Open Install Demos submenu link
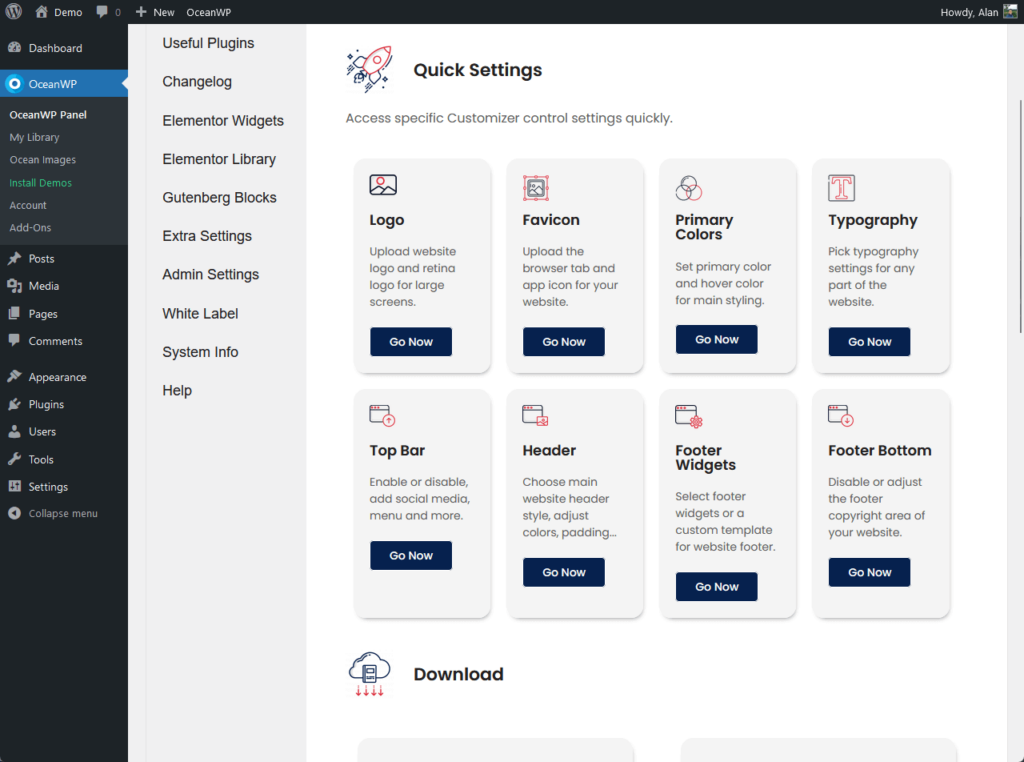The width and height of the screenshot is (1024, 762). (x=40, y=183)
